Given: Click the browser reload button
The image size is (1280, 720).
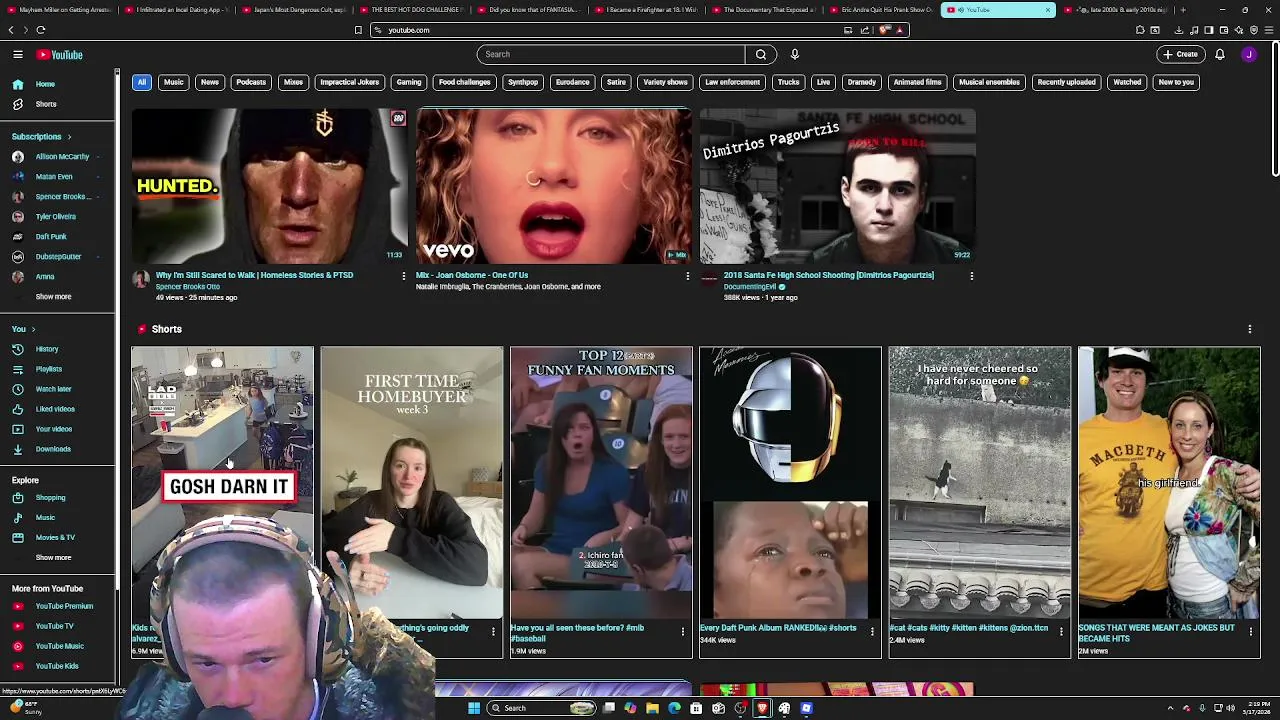Looking at the screenshot, I should tap(41, 30).
